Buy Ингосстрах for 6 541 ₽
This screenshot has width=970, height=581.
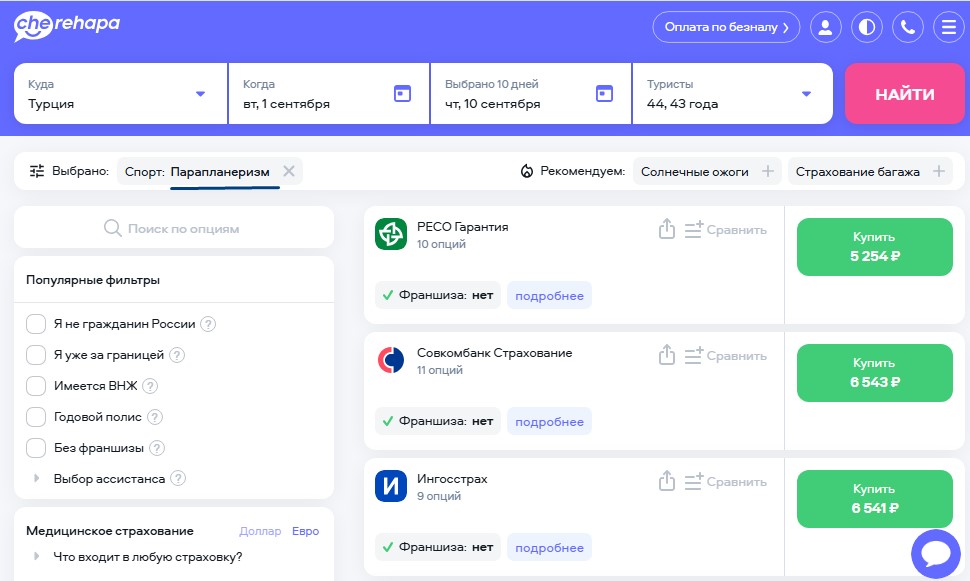875,499
